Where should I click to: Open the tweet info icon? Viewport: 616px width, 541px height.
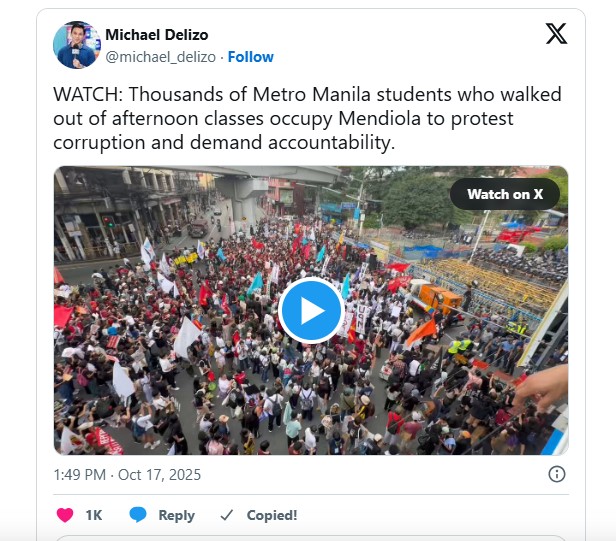coord(557,474)
